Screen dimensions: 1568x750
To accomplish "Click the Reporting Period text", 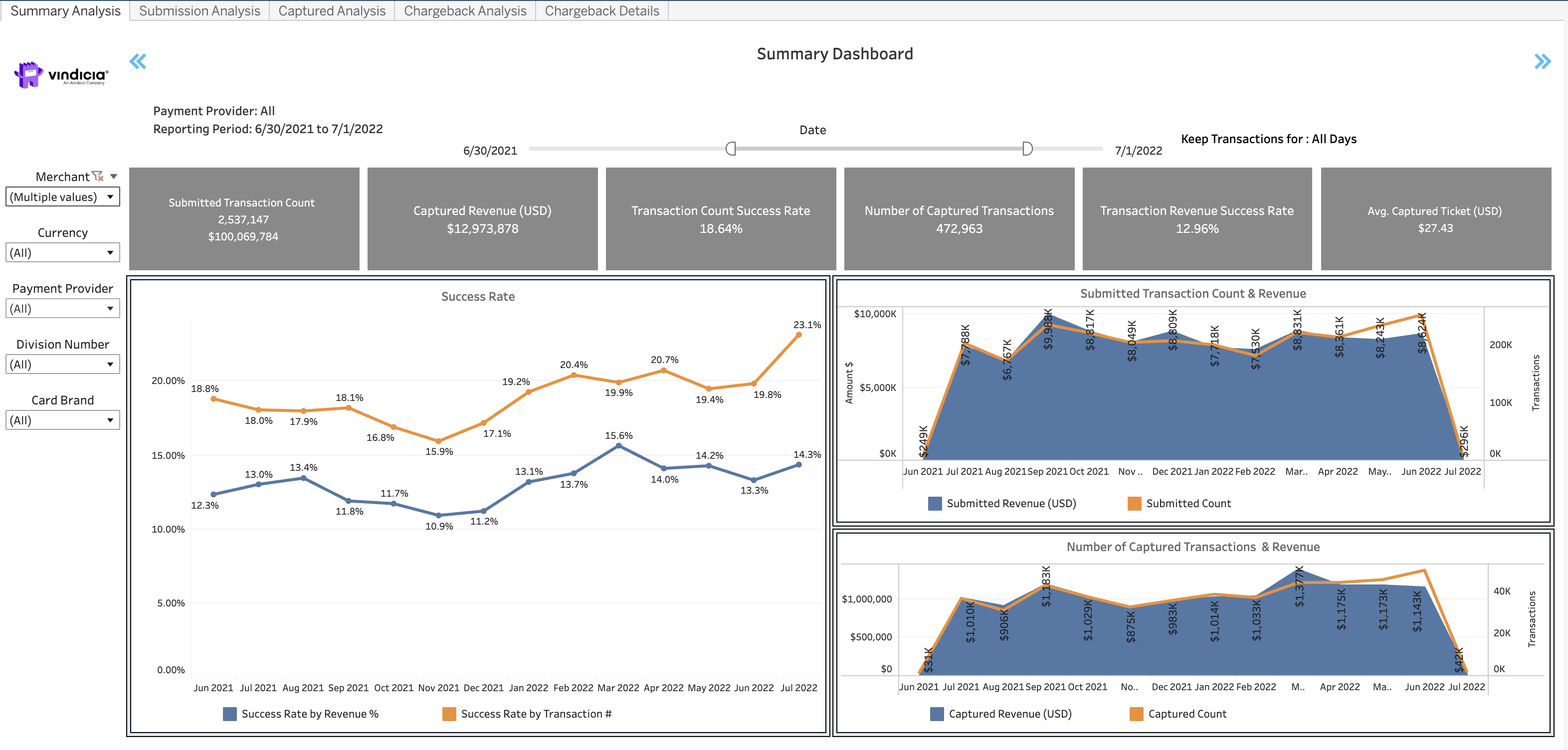I will 268,129.
